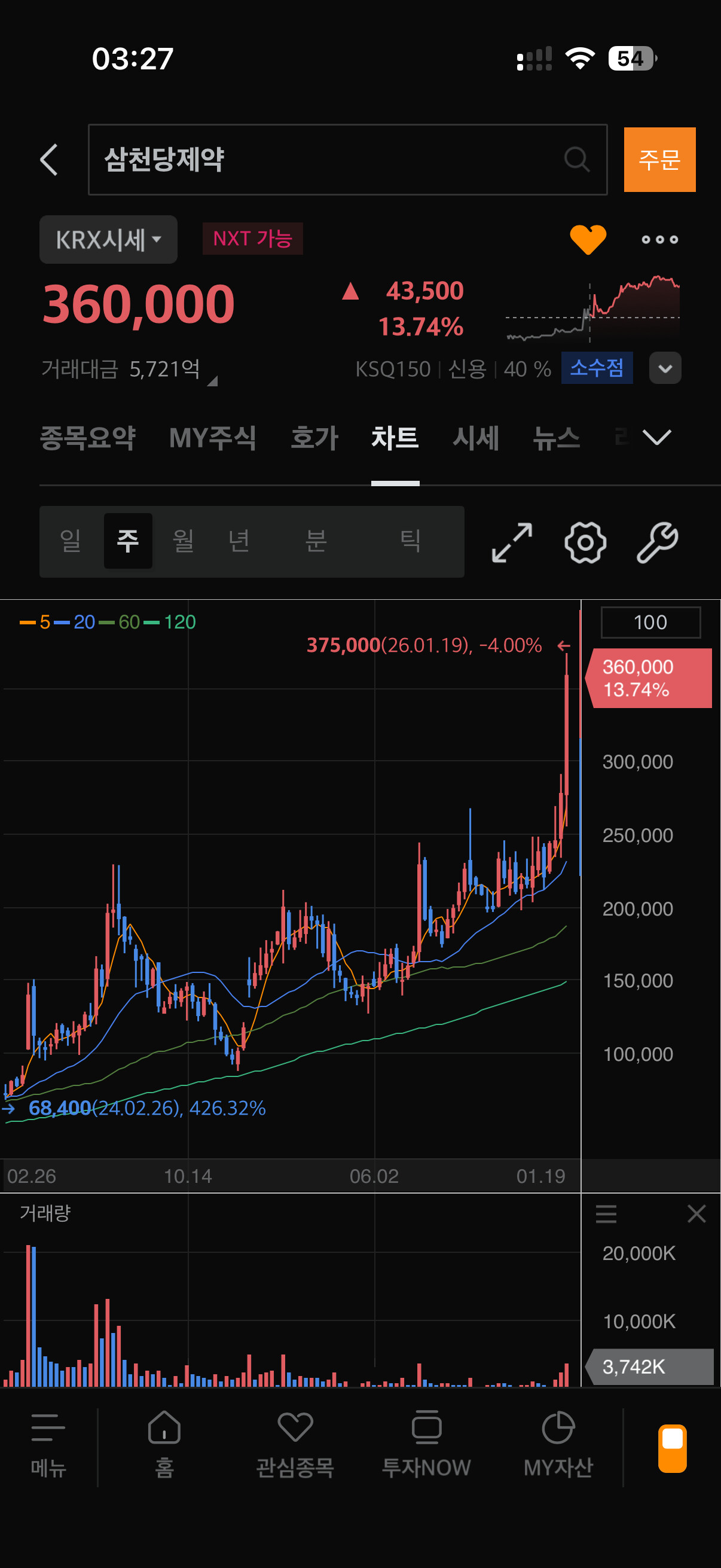721x1568 pixels.
Task: Tap the 60-day moving average legend
Action: [119, 621]
